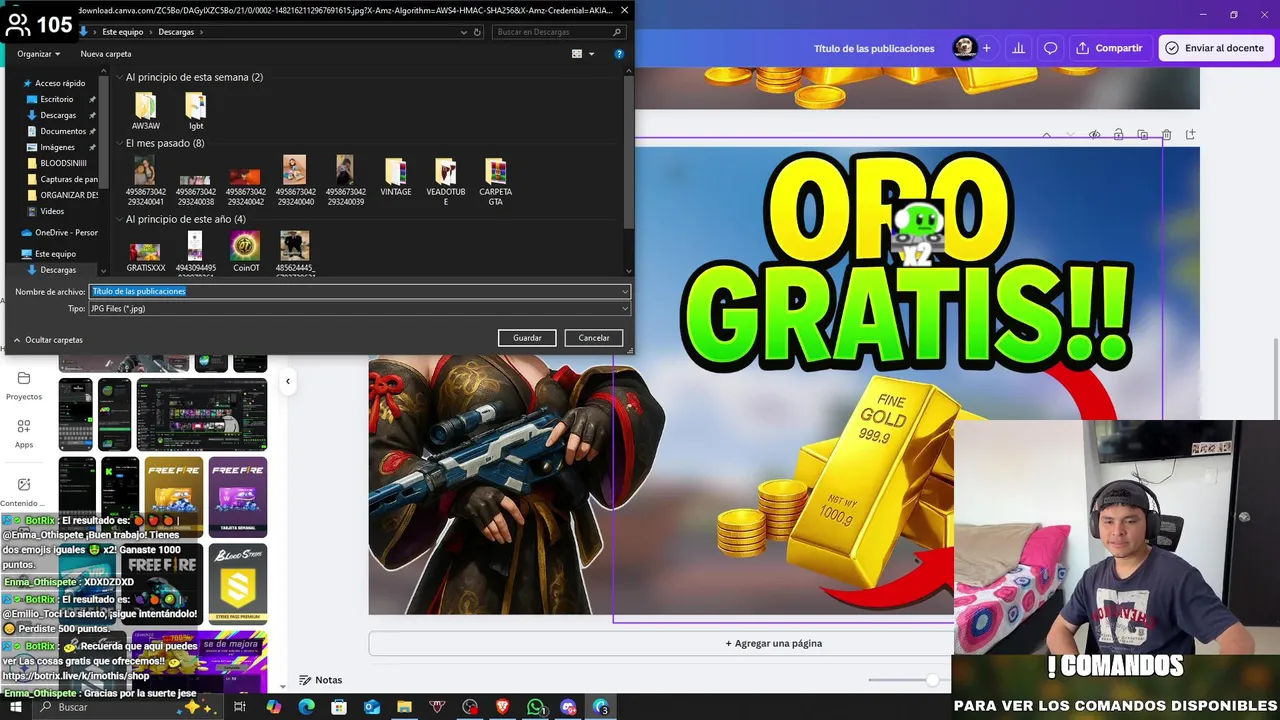Open Apps in Canva sidebar
Image resolution: width=1280 pixels, height=720 pixels.
tap(24, 433)
